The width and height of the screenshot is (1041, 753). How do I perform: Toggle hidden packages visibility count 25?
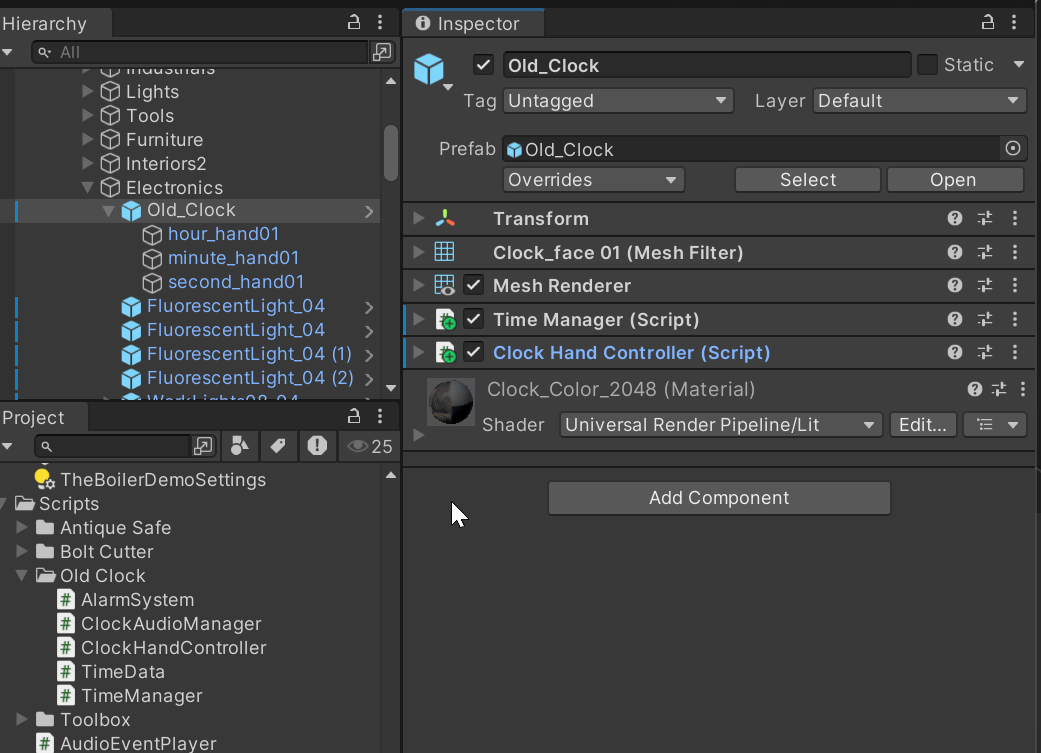tap(369, 446)
